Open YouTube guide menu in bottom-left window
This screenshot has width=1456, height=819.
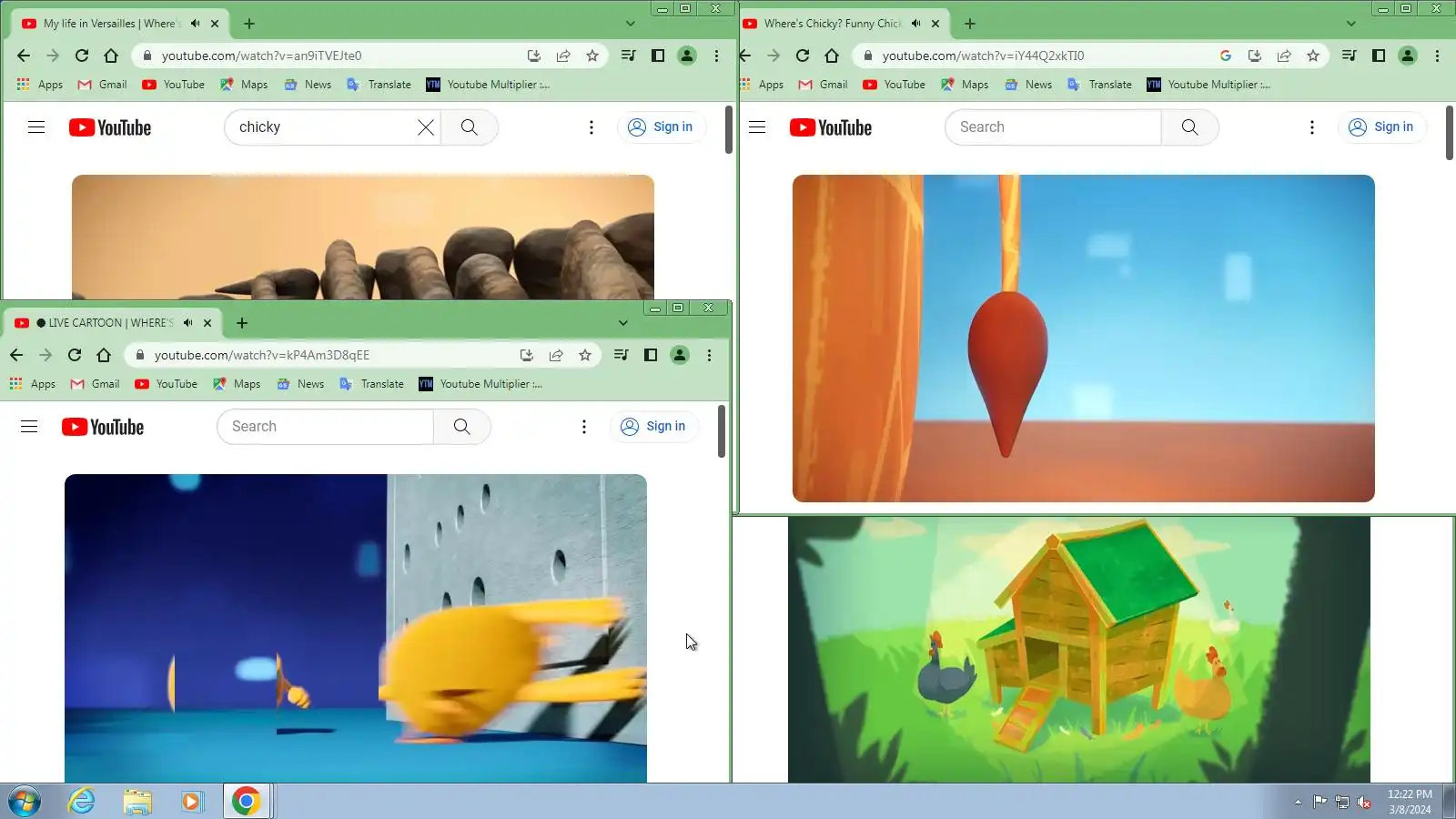29,427
